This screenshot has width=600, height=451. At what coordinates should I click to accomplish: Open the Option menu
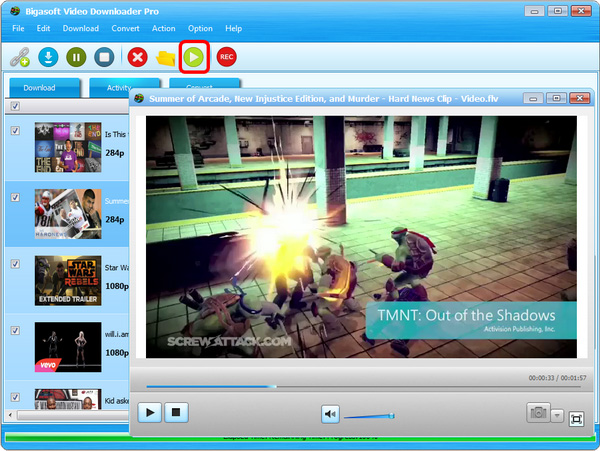200,28
